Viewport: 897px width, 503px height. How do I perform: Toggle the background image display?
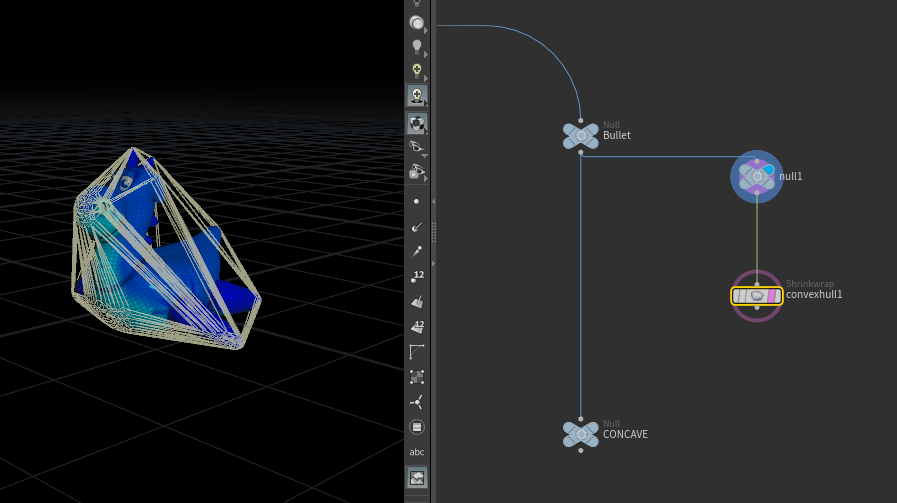point(416,477)
